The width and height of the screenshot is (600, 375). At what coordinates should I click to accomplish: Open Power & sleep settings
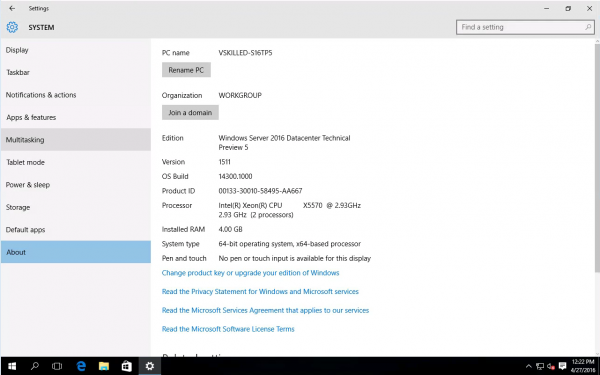pyautogui.click(x=76, y=185)
